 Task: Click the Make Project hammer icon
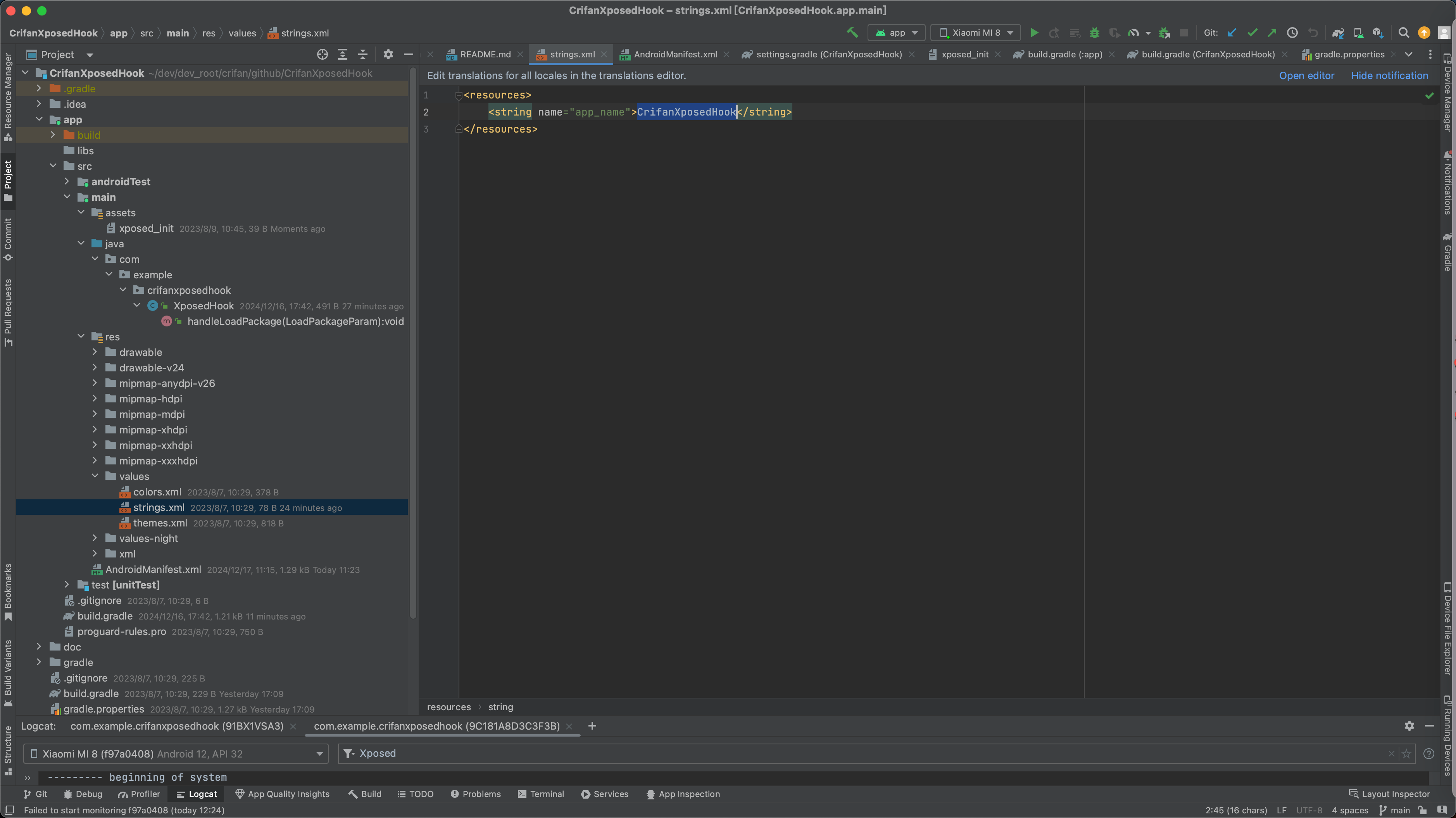point(852,33)
